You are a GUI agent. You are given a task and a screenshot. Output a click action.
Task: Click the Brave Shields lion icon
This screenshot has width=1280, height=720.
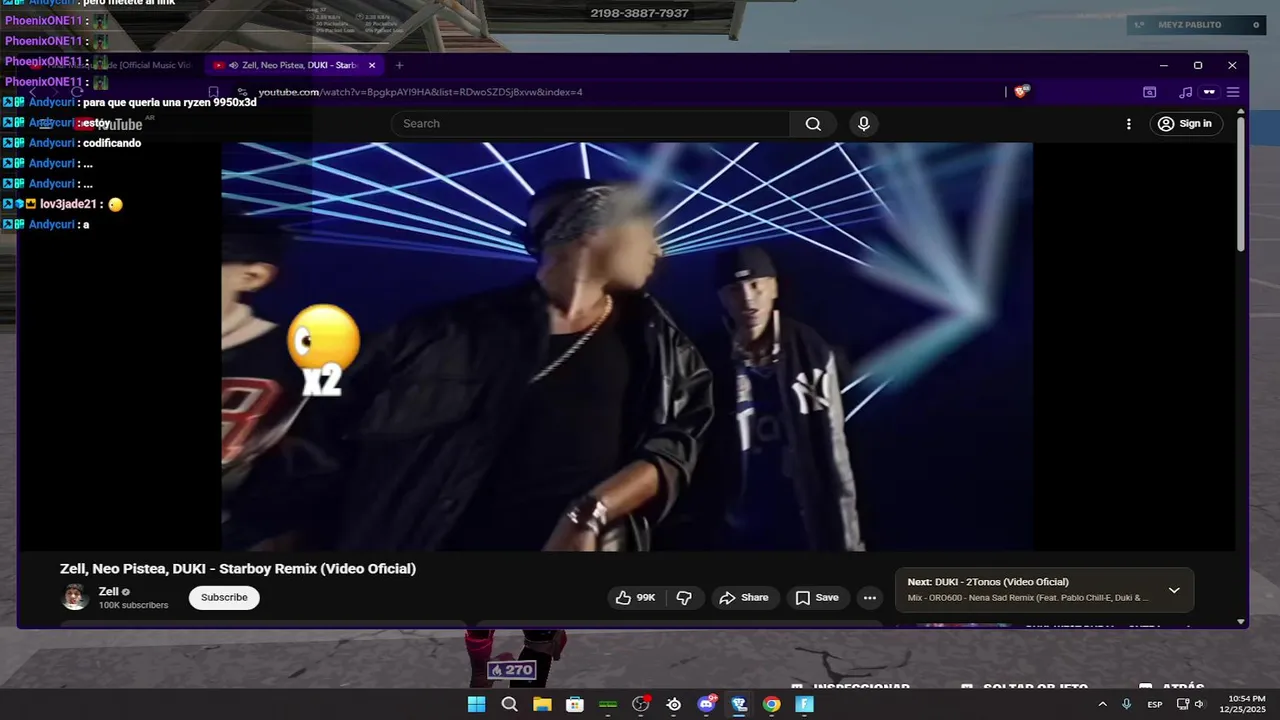coord(1021,91)
